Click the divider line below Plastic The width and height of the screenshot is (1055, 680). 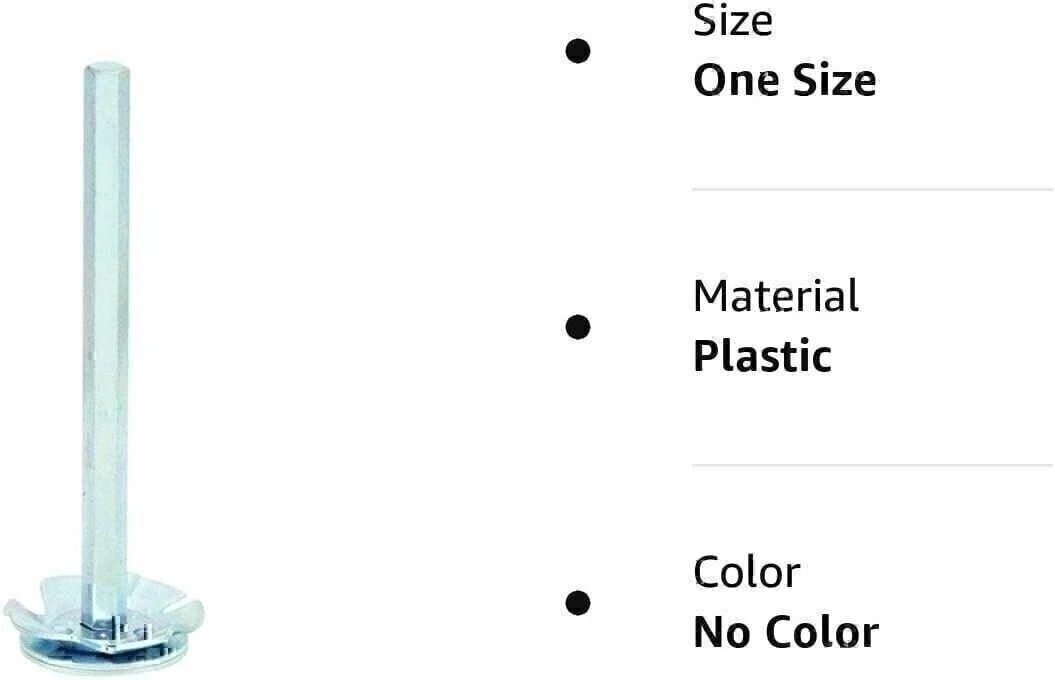pos(873,465)
